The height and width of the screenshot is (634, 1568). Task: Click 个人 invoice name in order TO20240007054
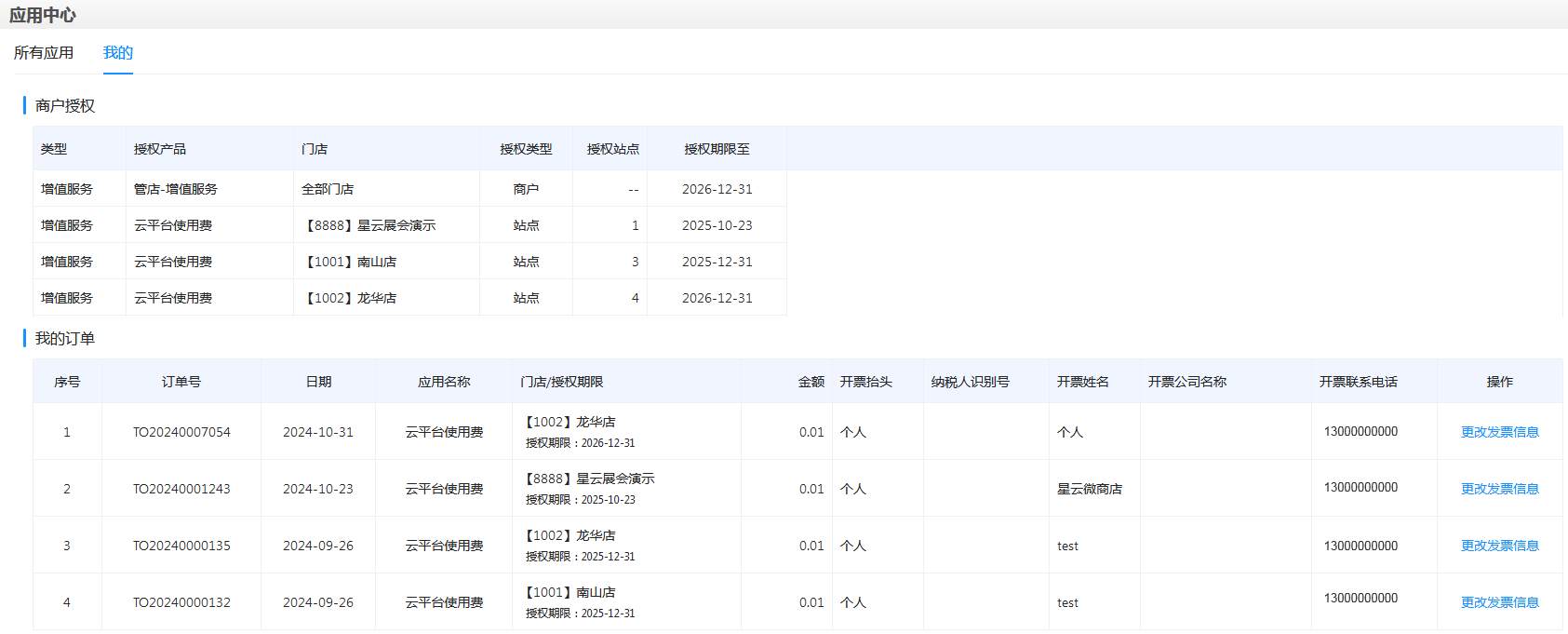[x=1070, y=432]
